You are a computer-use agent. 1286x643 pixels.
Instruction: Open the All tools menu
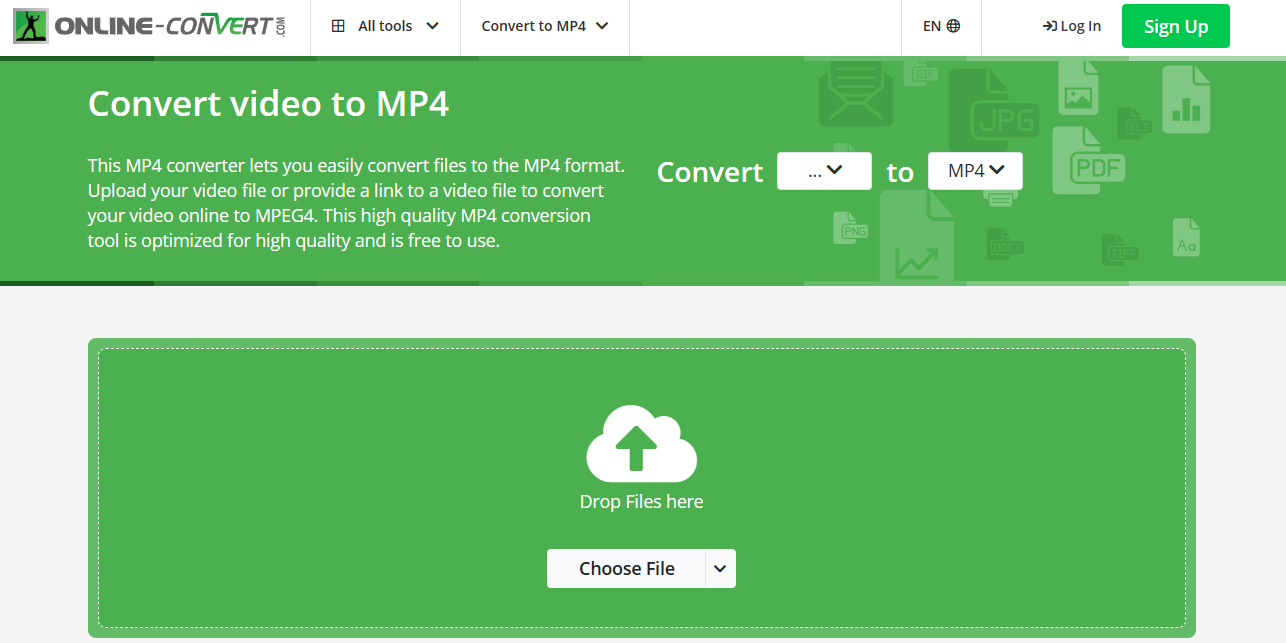[x=385, y=27]
